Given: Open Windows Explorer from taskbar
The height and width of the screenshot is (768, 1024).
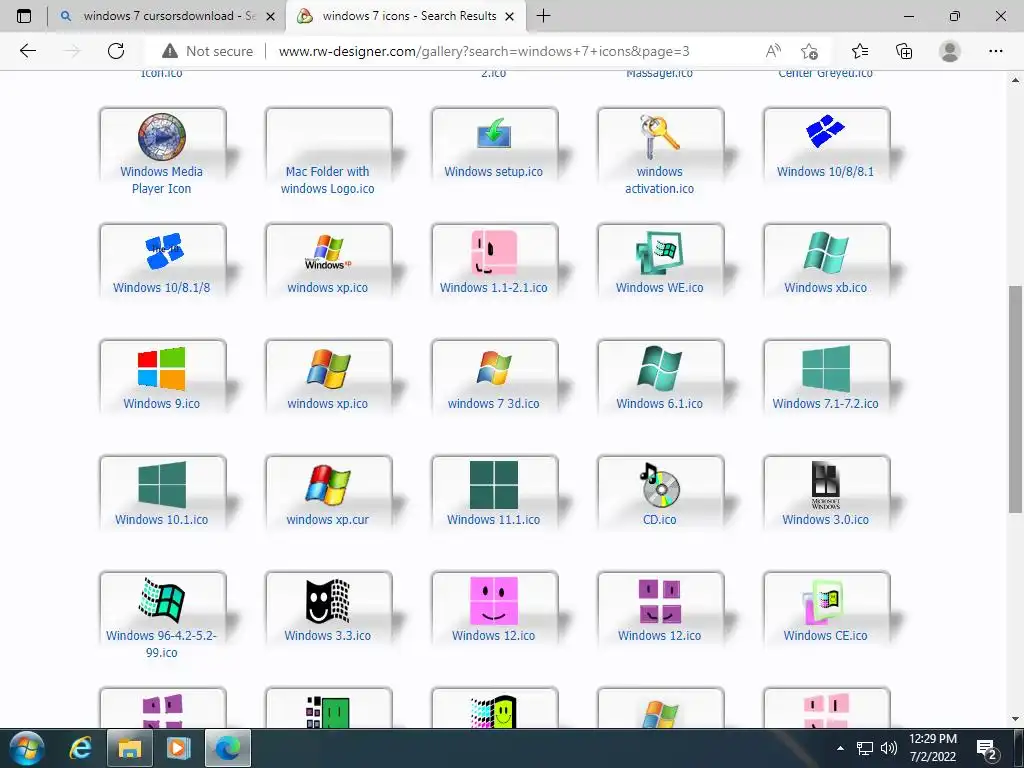Looking at the screenshot, I should (x=129, y=748).
